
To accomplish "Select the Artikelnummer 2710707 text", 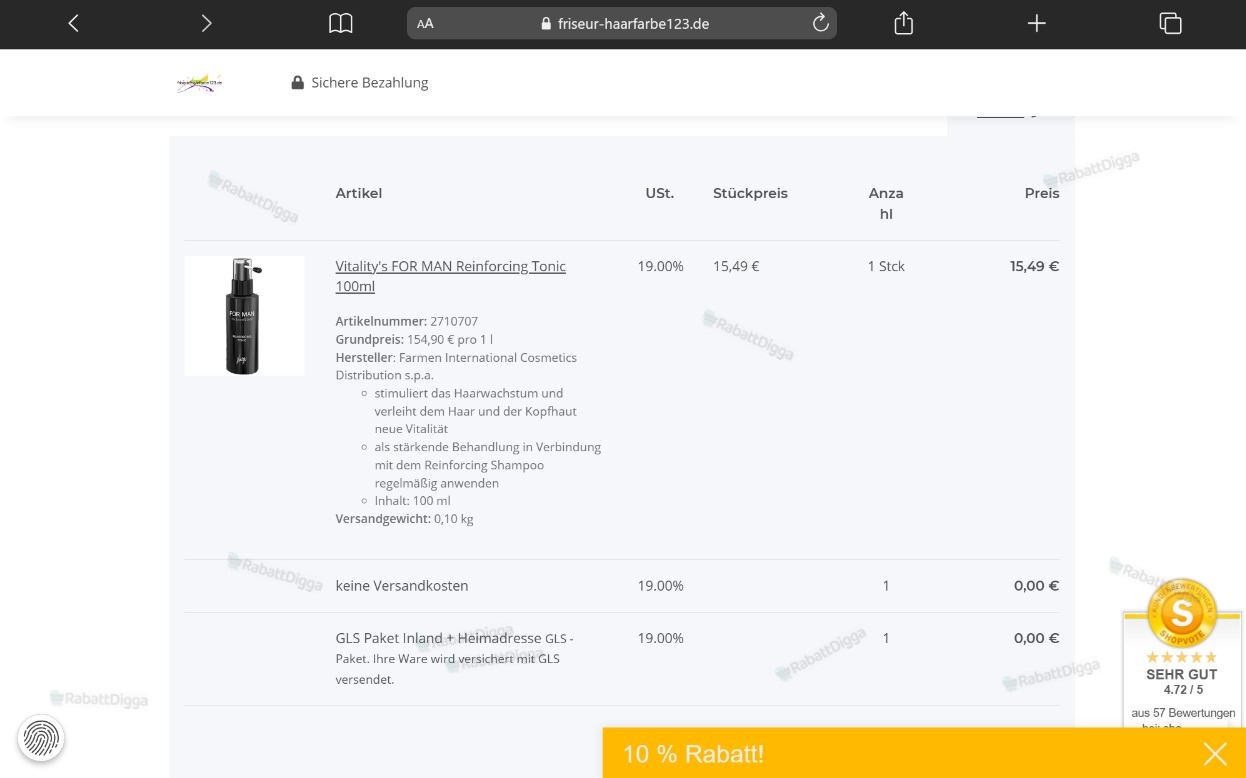I will [407, 321].
